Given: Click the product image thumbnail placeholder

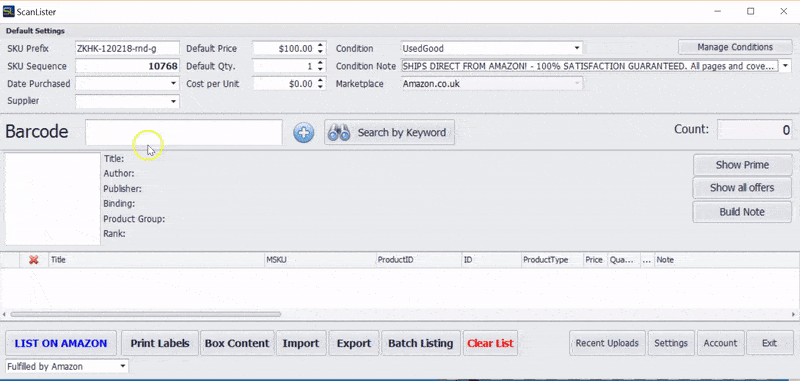Looking at the screenshot, I should point(53,198).
